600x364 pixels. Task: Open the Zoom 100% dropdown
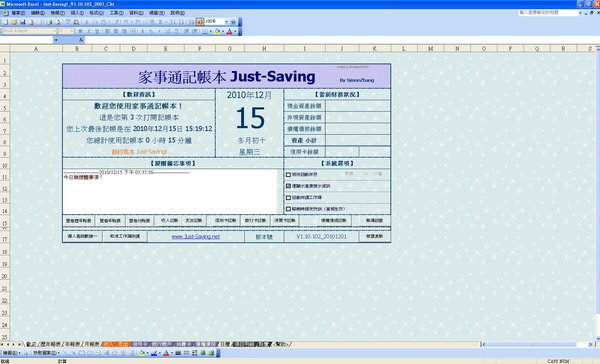(226, 22)
